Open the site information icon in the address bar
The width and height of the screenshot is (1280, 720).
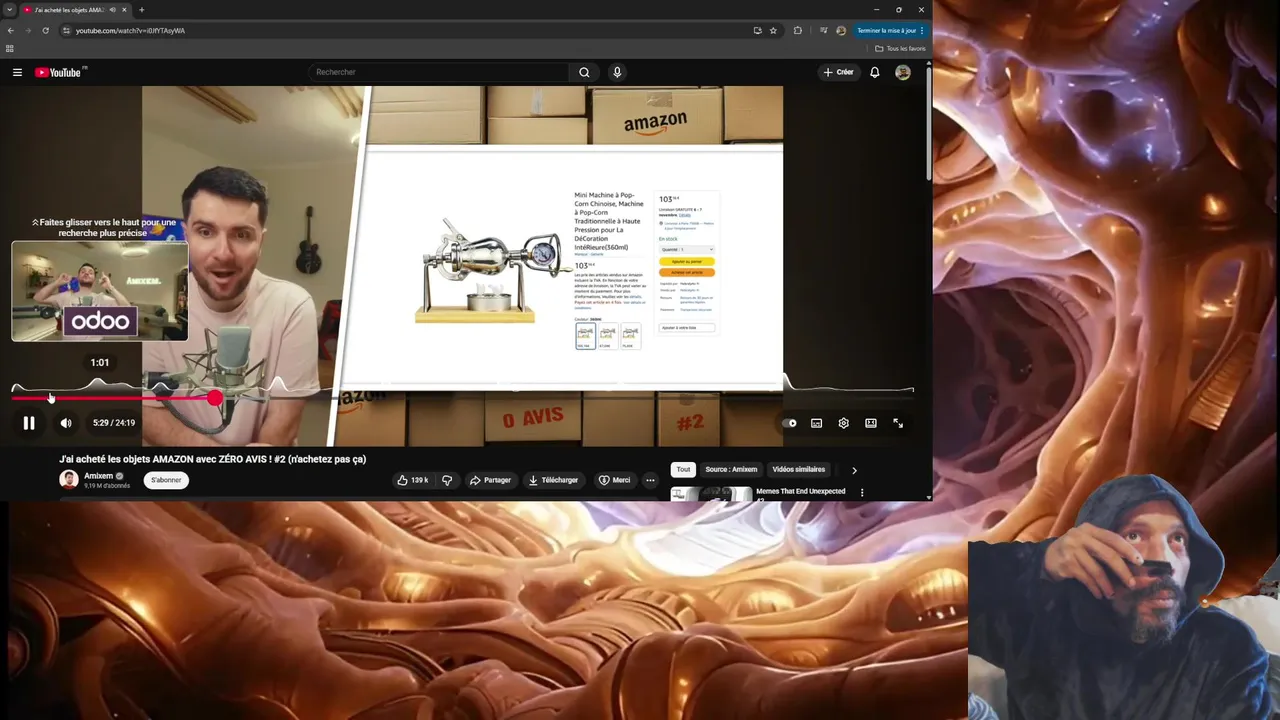pos(66,31)
